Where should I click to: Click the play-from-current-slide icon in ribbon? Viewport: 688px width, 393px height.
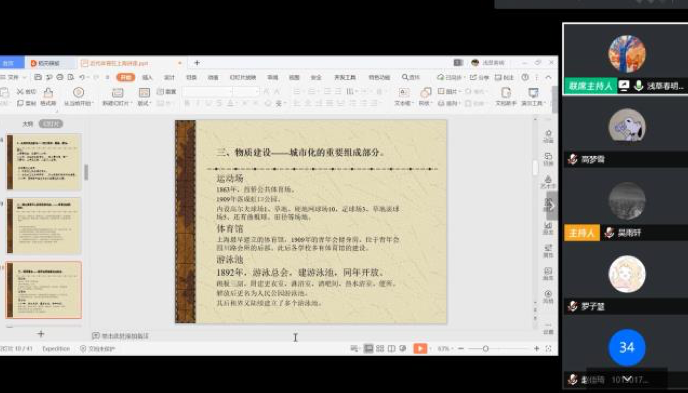click(x=79, y=93)
